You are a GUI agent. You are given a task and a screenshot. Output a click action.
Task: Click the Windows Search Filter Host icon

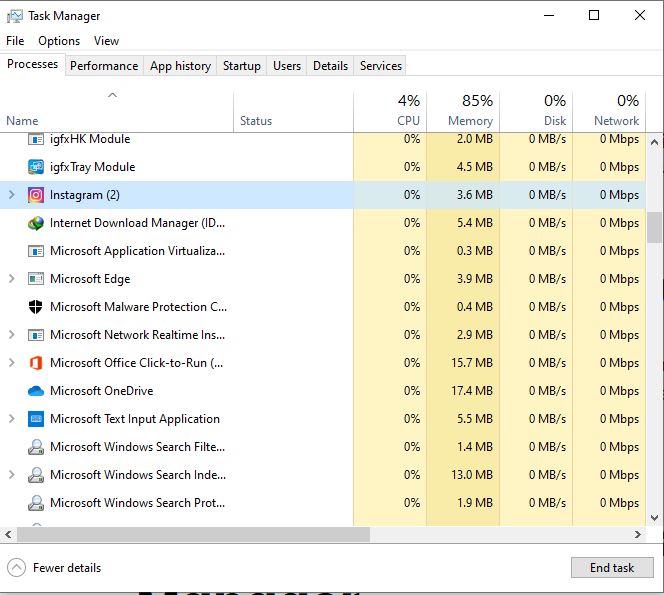pos(36,447)
